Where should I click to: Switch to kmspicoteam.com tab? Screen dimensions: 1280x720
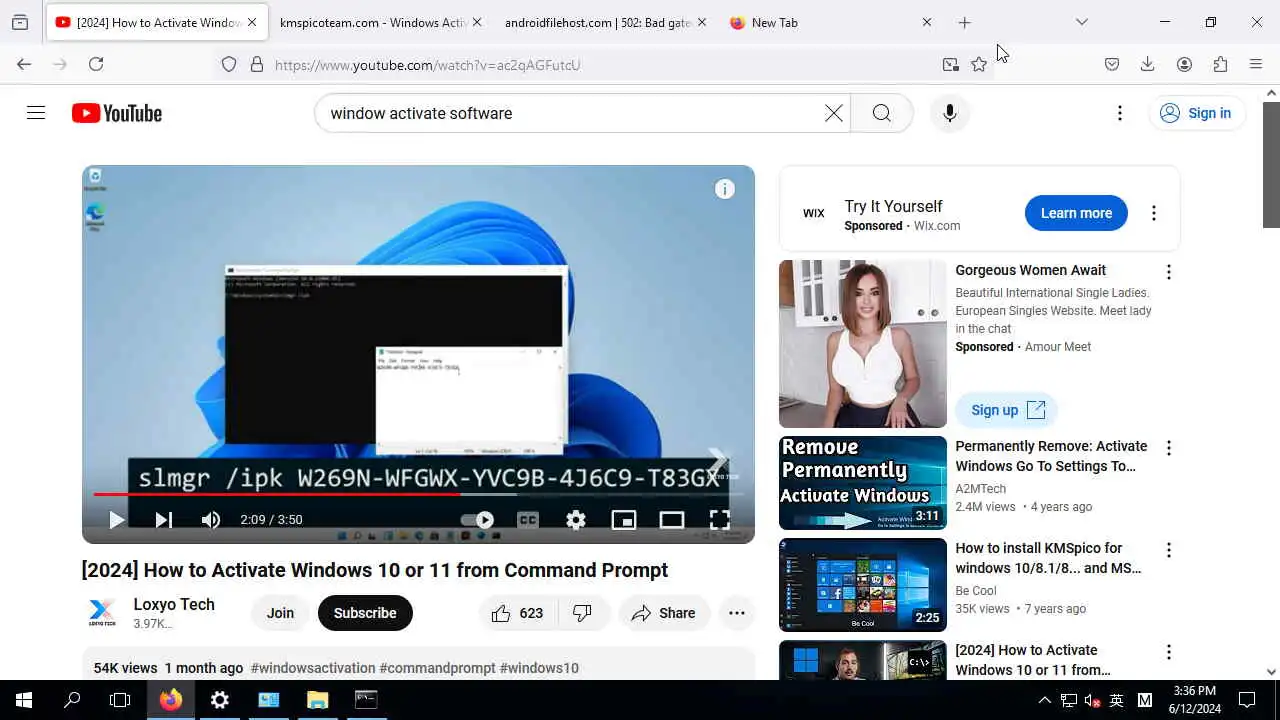pos(374,22)
